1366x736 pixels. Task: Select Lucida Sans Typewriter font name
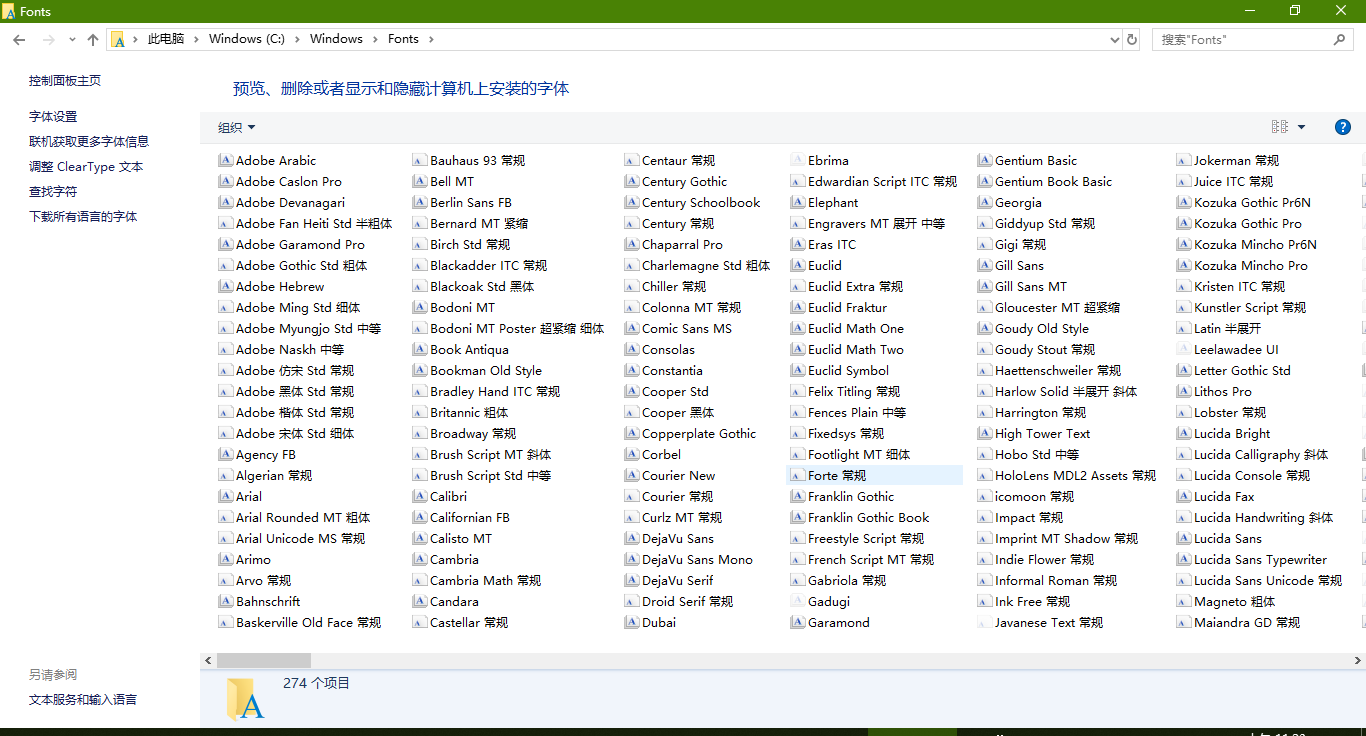(1260, 559)
